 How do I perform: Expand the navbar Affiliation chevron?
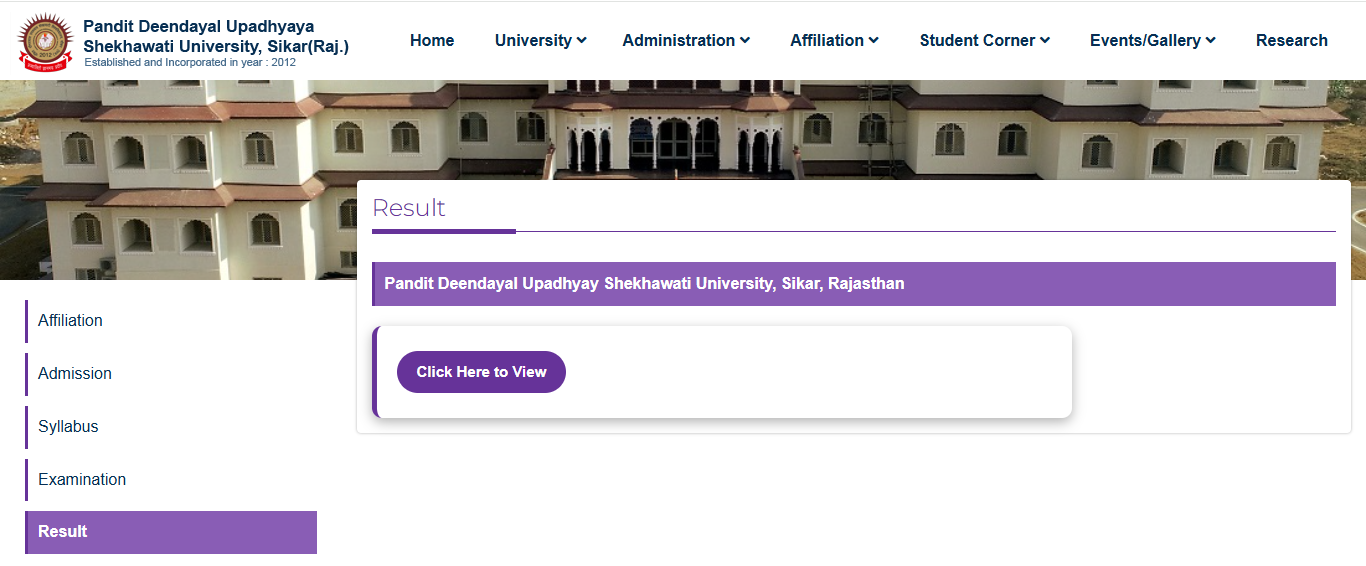(874, 41)
